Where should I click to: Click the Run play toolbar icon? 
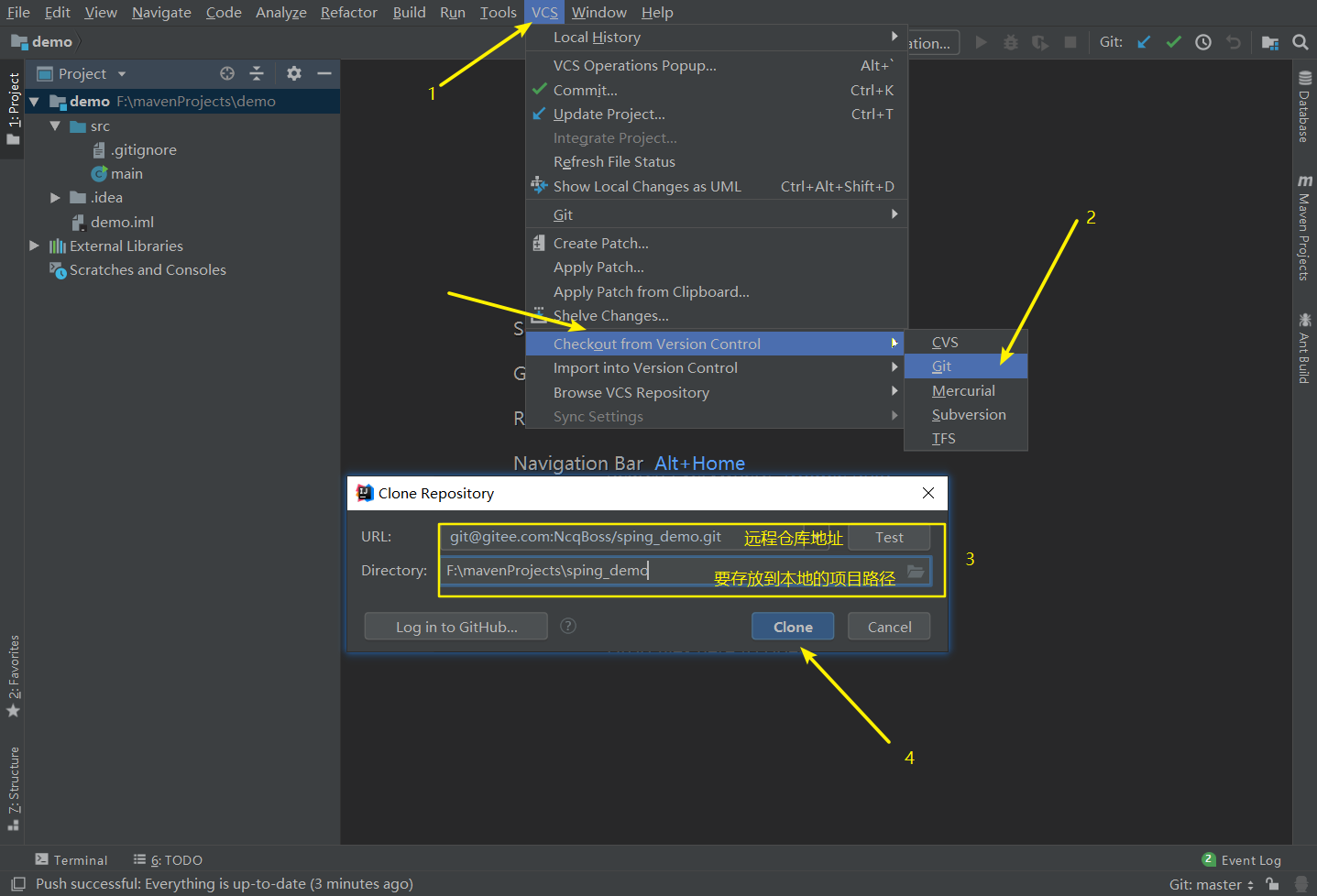[x=982, y=42]
